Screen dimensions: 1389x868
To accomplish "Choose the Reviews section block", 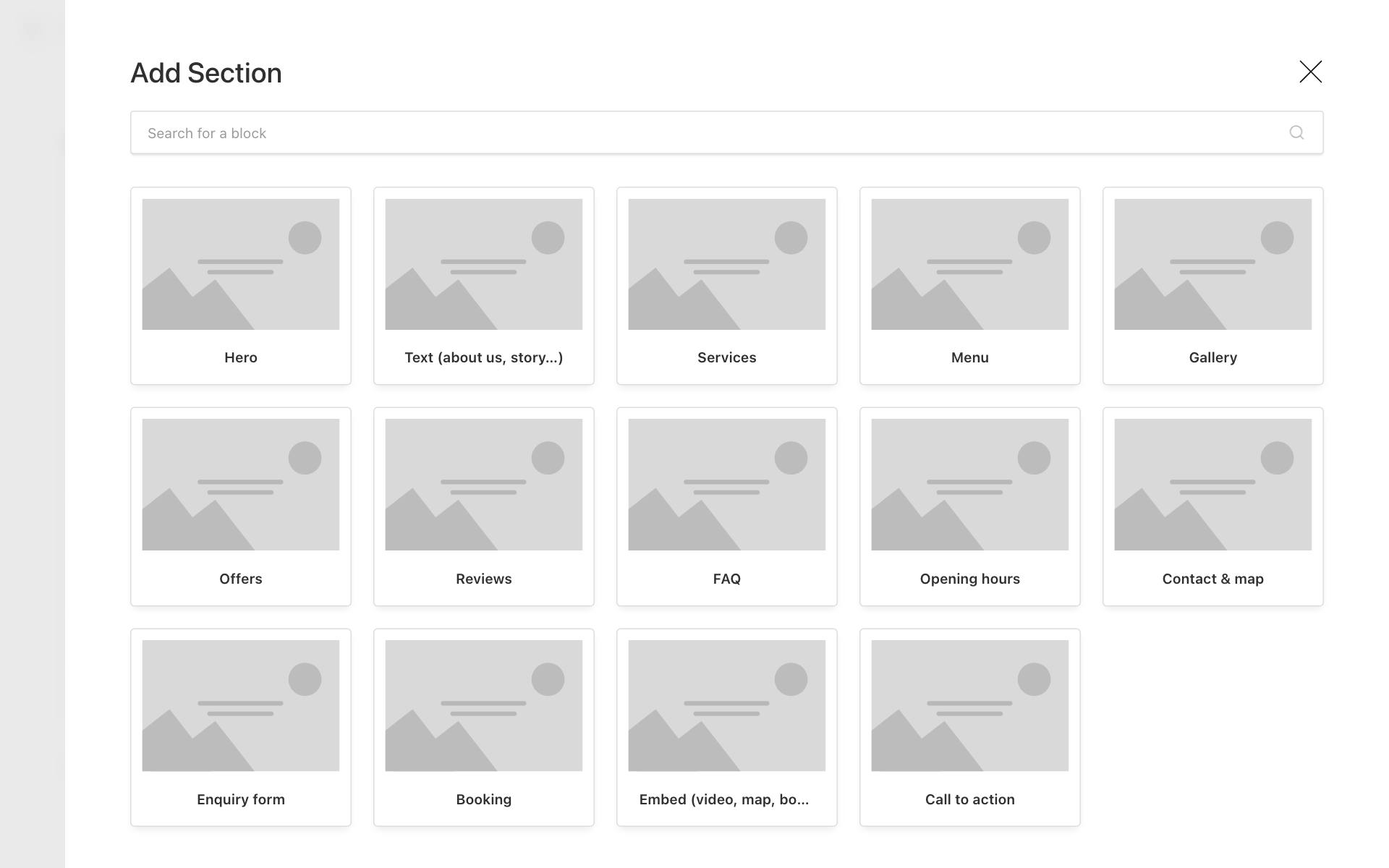I will click(484, 506).
